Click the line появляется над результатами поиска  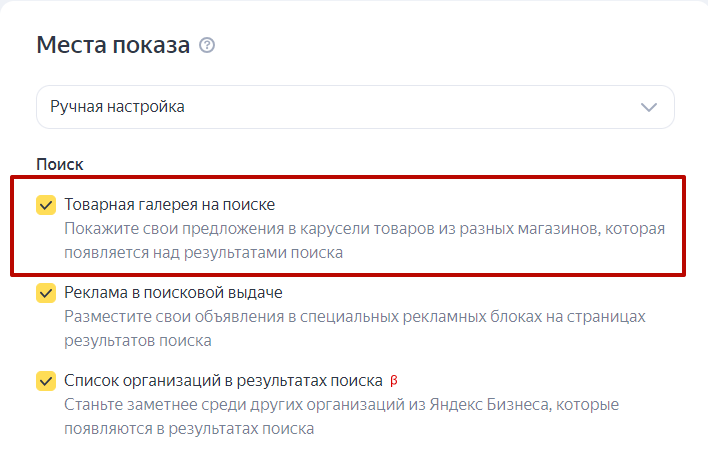click(x=204, y=253)
